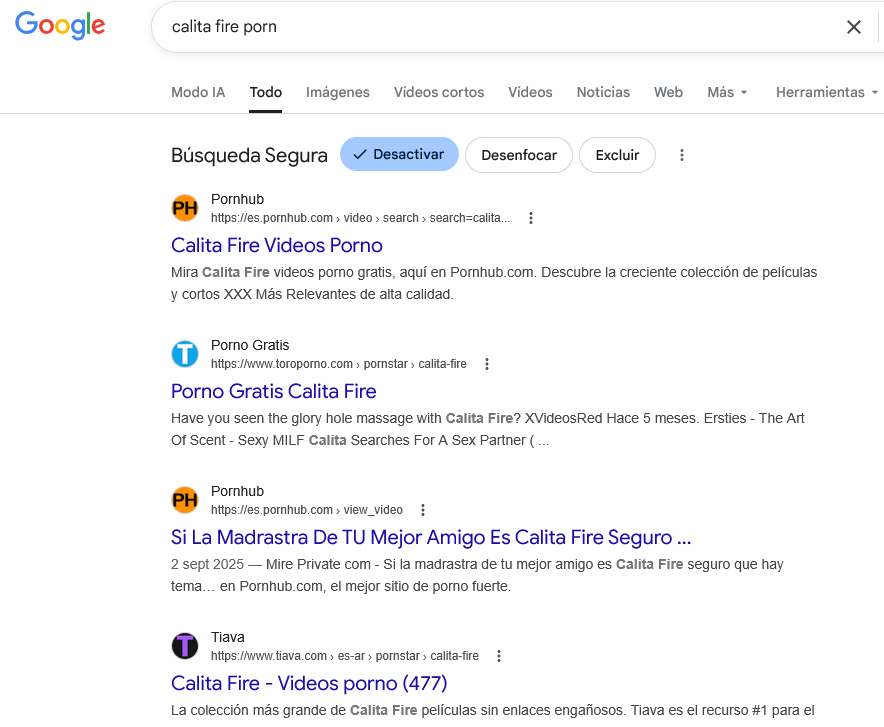Open the Más dropdown
884x727 pixels.
click(x=726, y=92)
